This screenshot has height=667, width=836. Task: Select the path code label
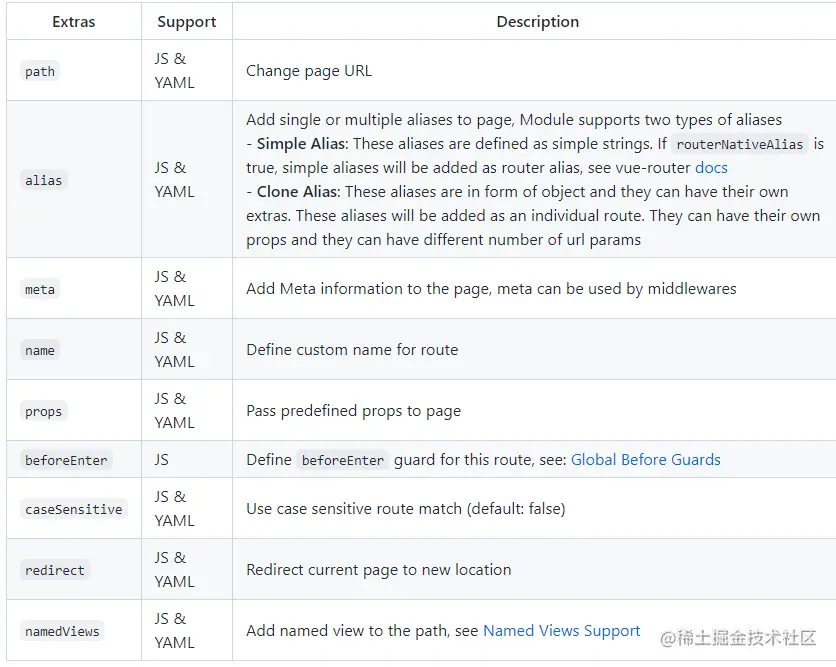[40, 71]
